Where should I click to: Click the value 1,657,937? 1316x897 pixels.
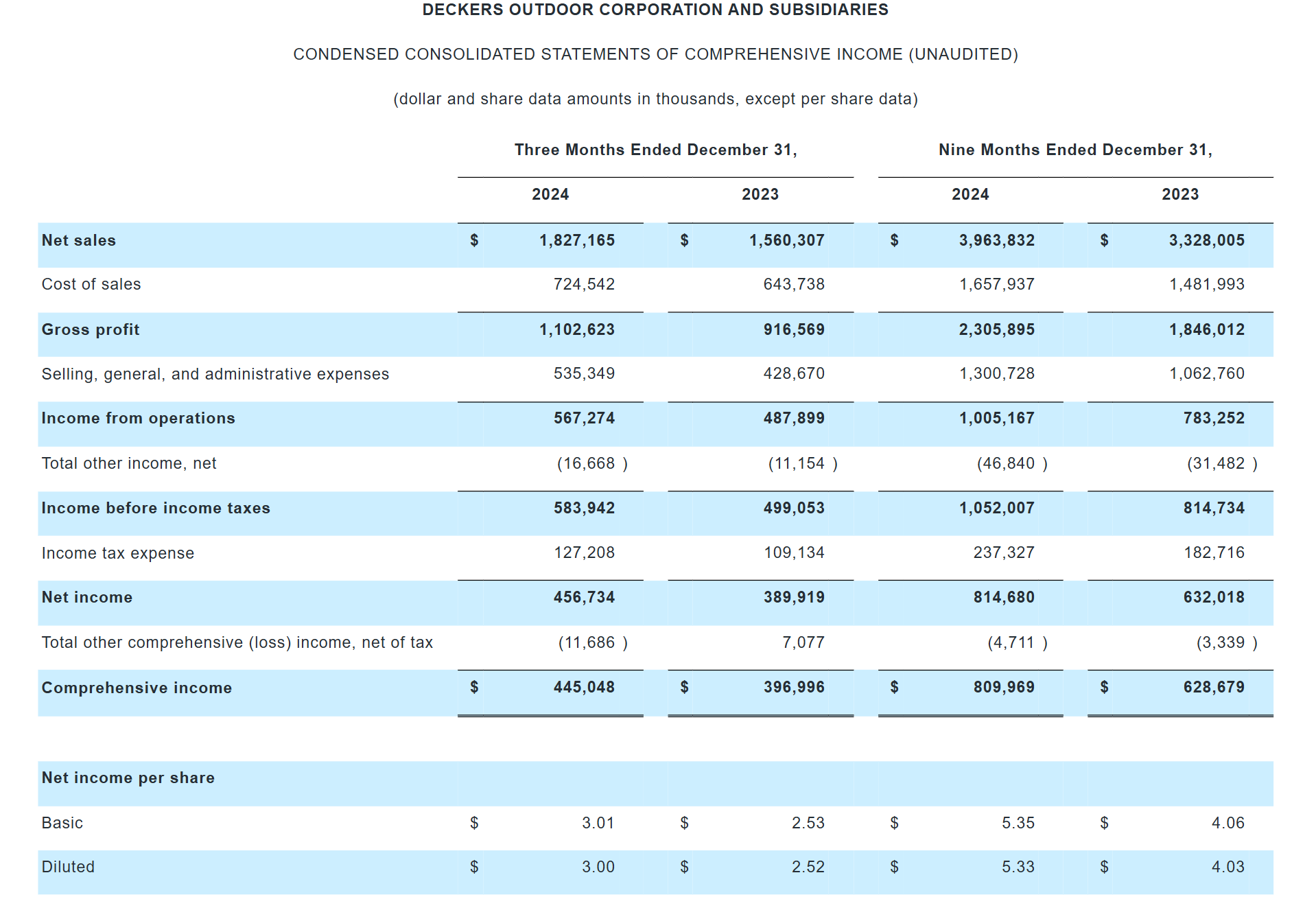(997, 284)
